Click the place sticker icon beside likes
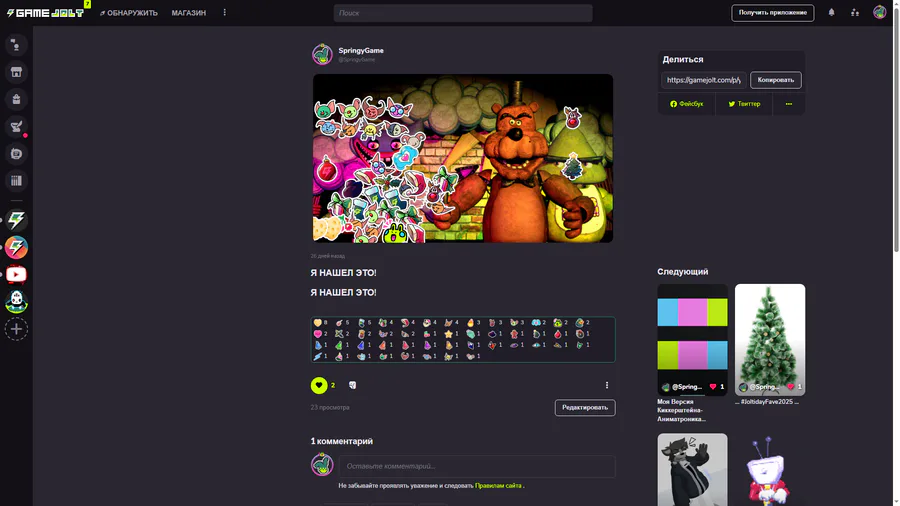 352,386
